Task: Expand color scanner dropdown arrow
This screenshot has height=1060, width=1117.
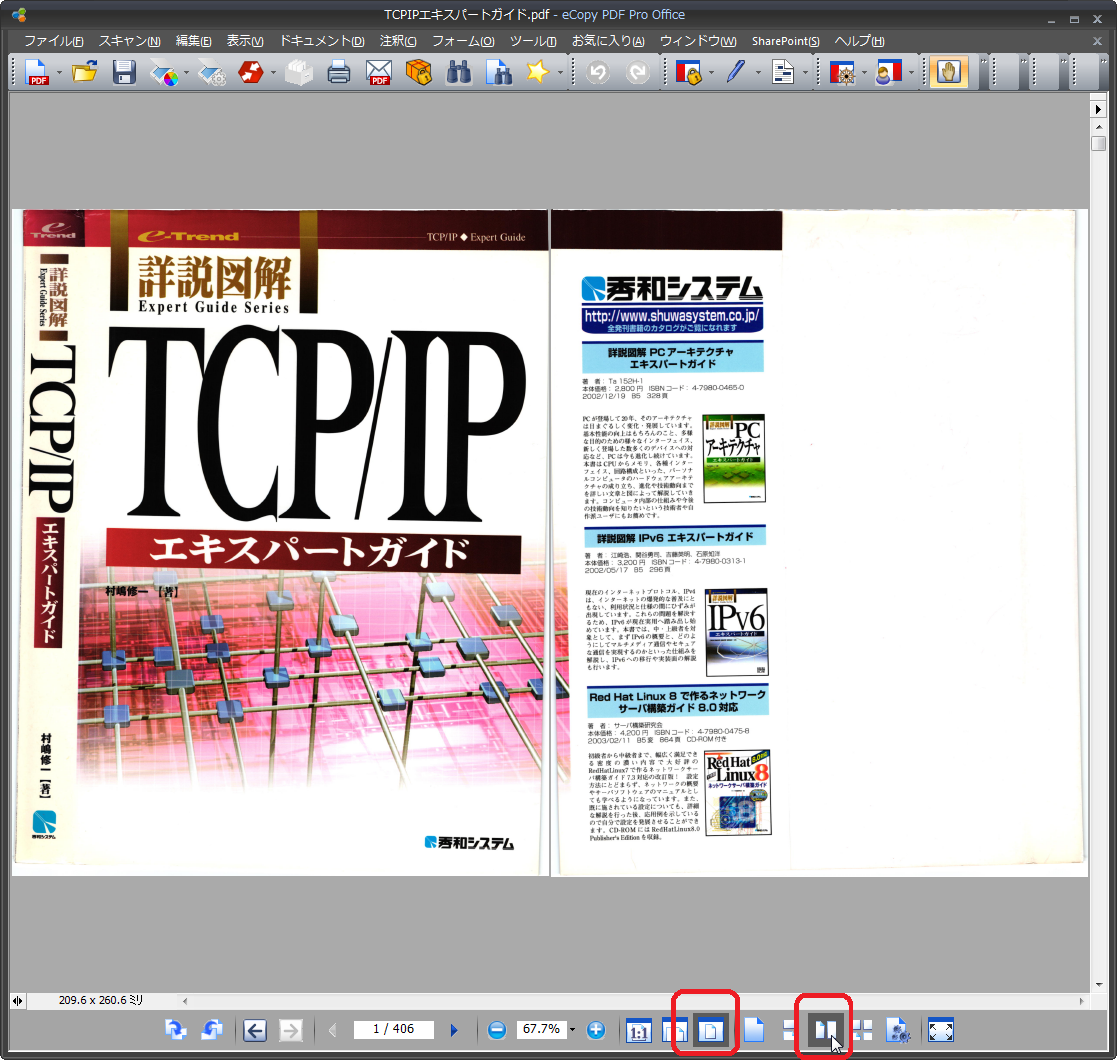Action: [187, 73]
